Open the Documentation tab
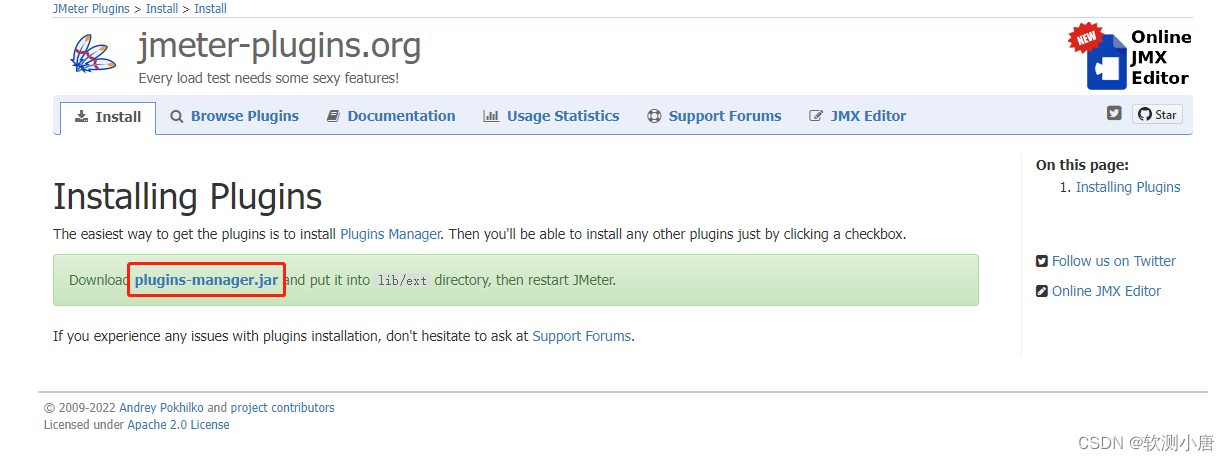 (x=391, y=116)
